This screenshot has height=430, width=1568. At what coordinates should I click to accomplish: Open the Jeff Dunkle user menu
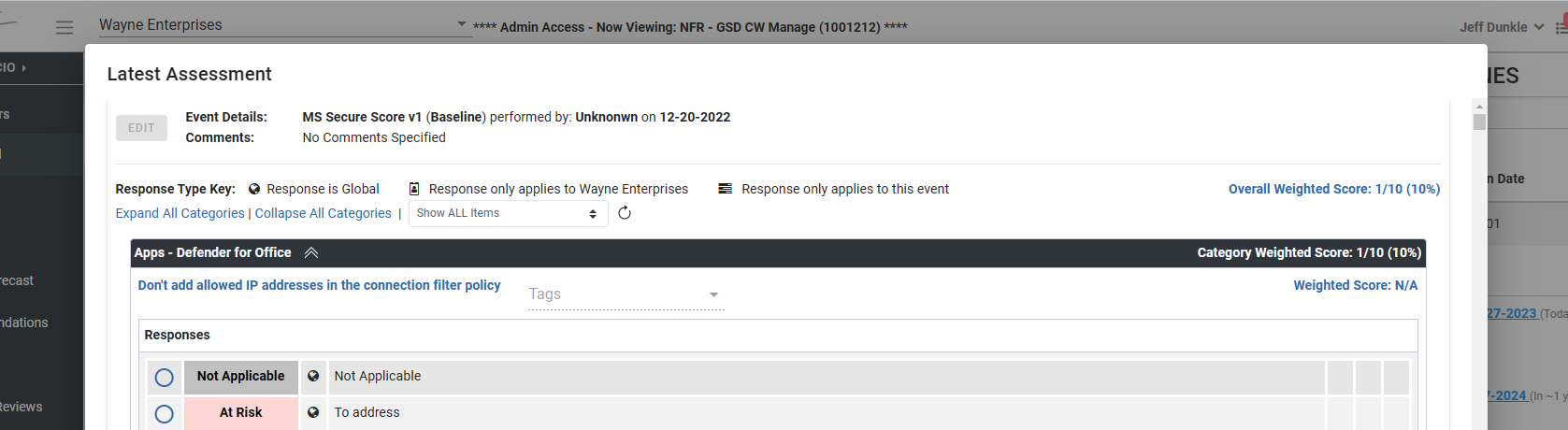pyautogui.click(x=1502, y=27)
